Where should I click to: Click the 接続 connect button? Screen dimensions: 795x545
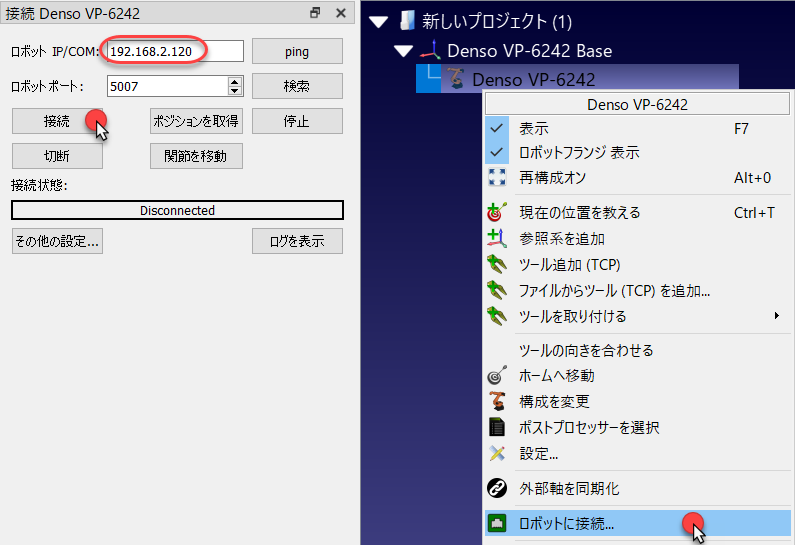57,121
